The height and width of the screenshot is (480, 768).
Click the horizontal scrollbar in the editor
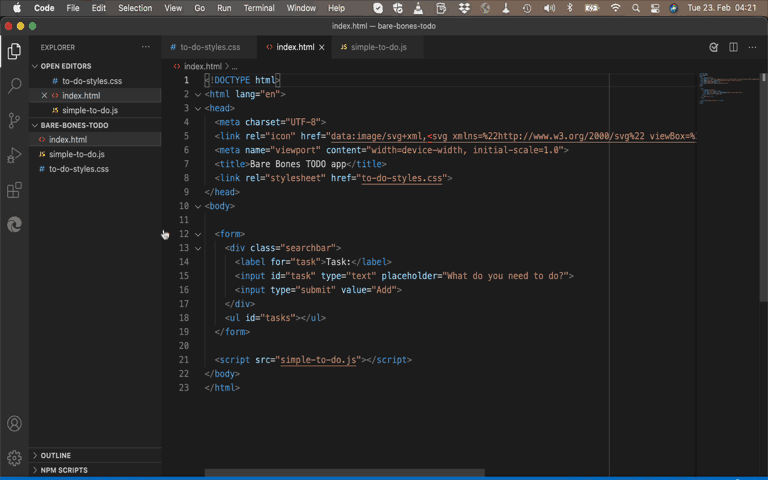(x=344, y=473)
